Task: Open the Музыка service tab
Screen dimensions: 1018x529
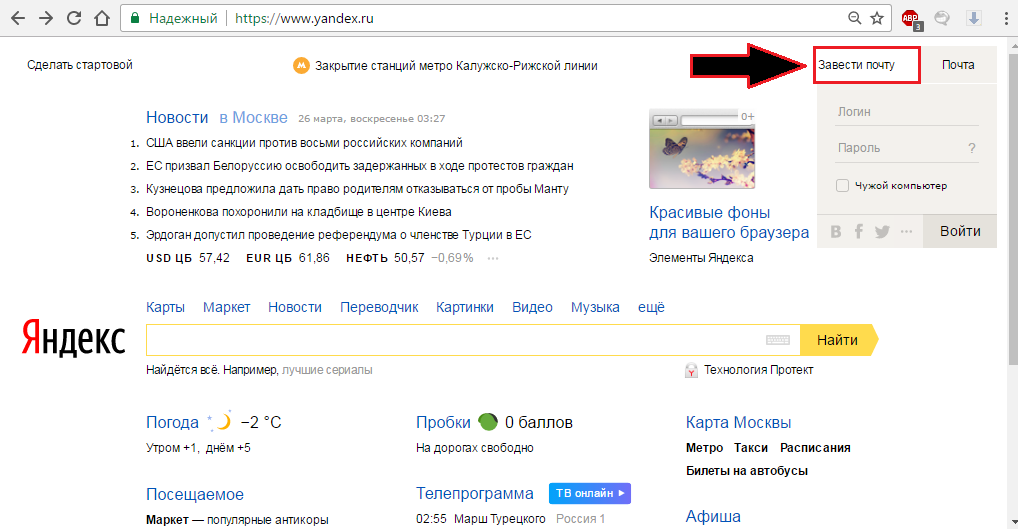Action: (x=595, y=307)
